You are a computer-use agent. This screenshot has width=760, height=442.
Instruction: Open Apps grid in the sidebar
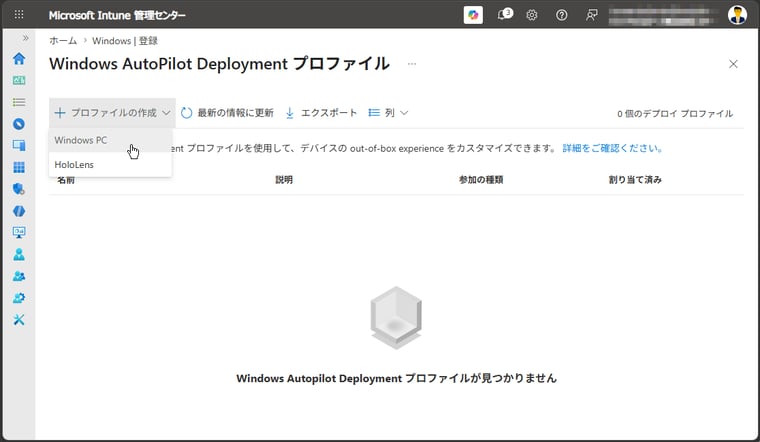click(x=19, y=167)
